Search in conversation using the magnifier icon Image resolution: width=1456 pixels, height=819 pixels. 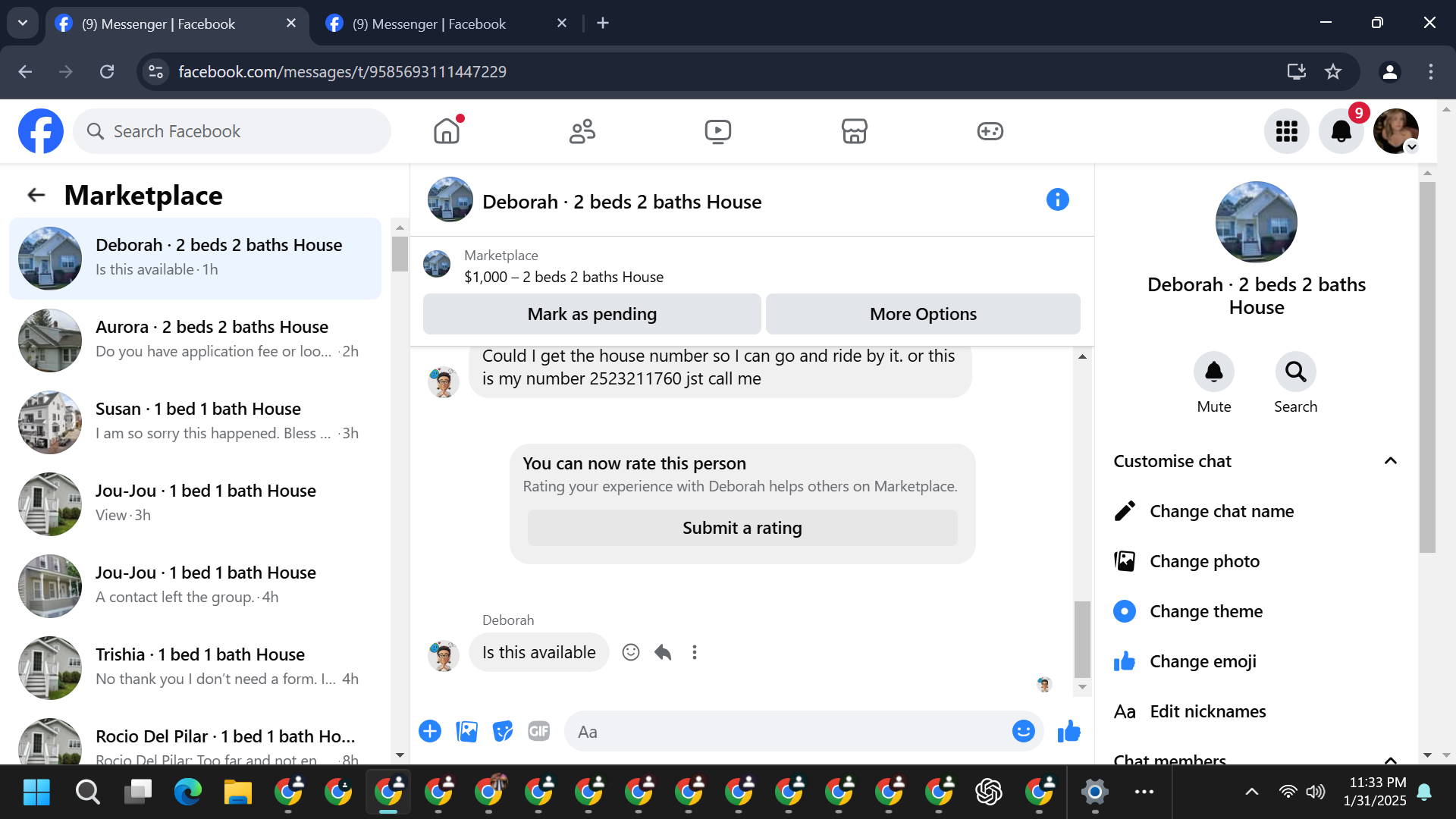[1296, 372]
